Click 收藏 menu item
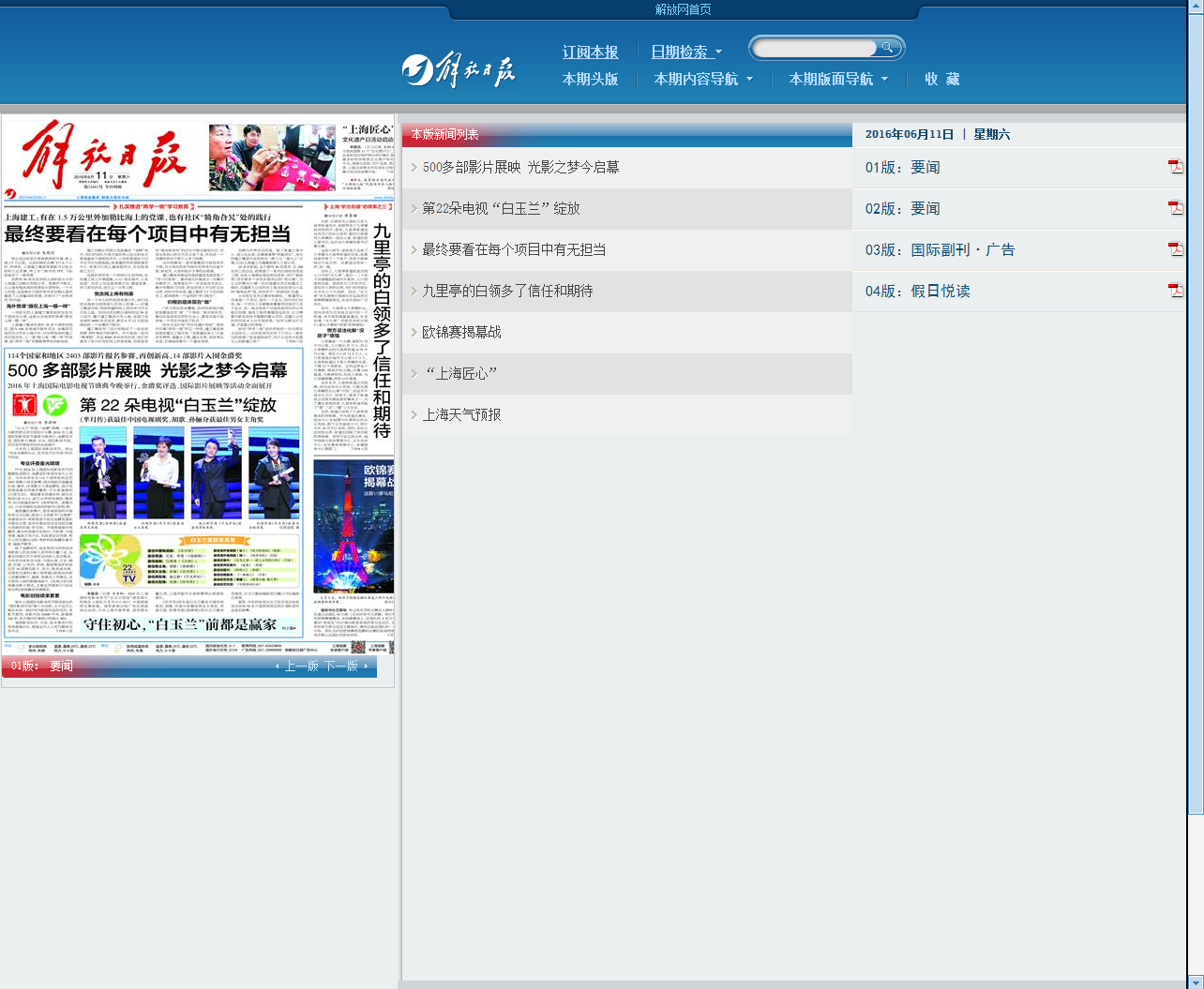1204x989 pixels. click(x=941, y=80)
